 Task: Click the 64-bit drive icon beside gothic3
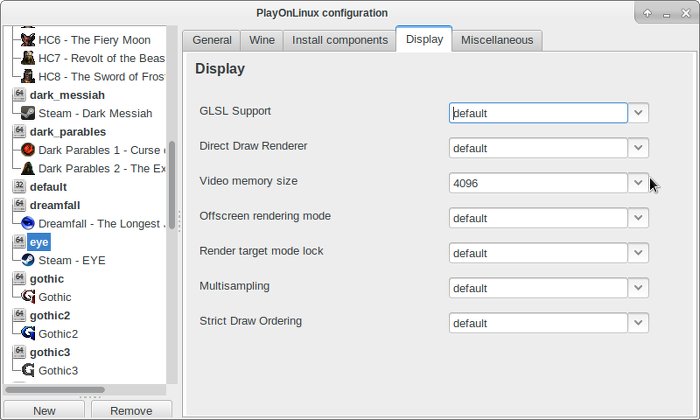tap(19, 352)
